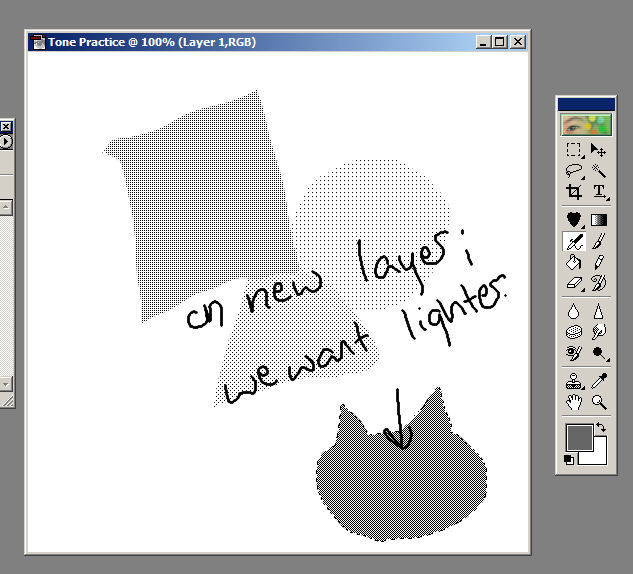This screenshot has width=633, height=574.
Task: Choose the Lasso tool
Action: [574, 170]
